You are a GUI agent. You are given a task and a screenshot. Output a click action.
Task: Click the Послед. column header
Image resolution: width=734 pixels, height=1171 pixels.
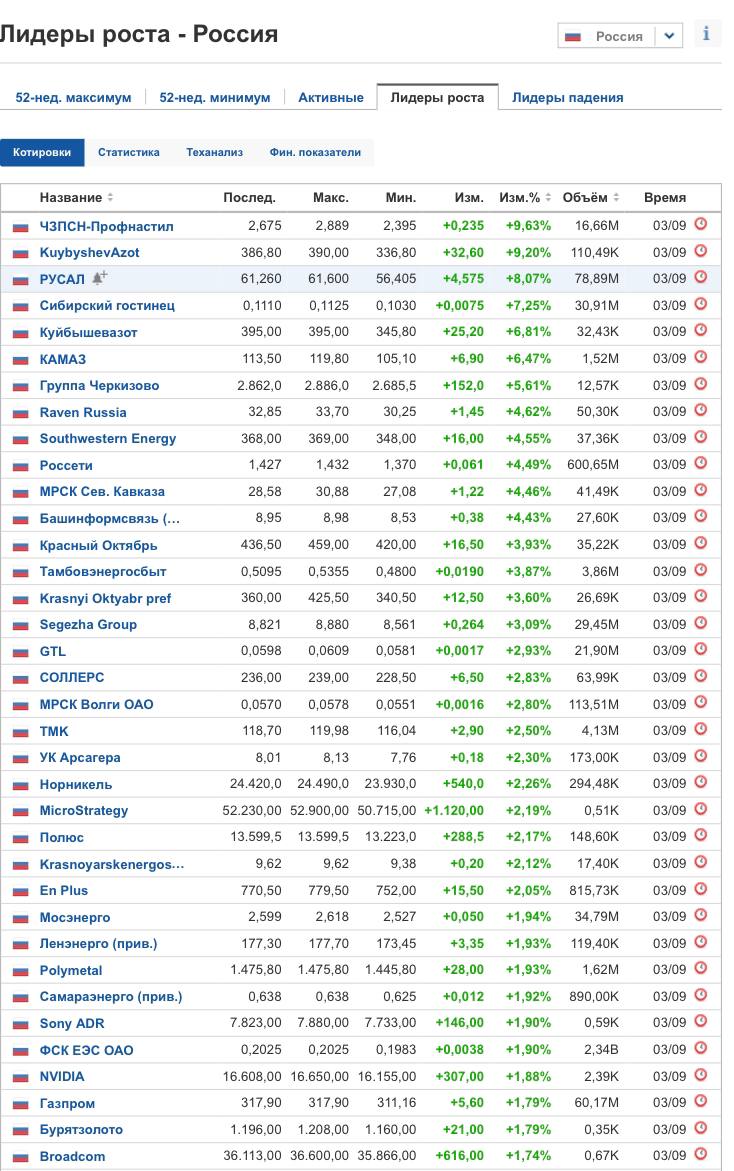249,198
